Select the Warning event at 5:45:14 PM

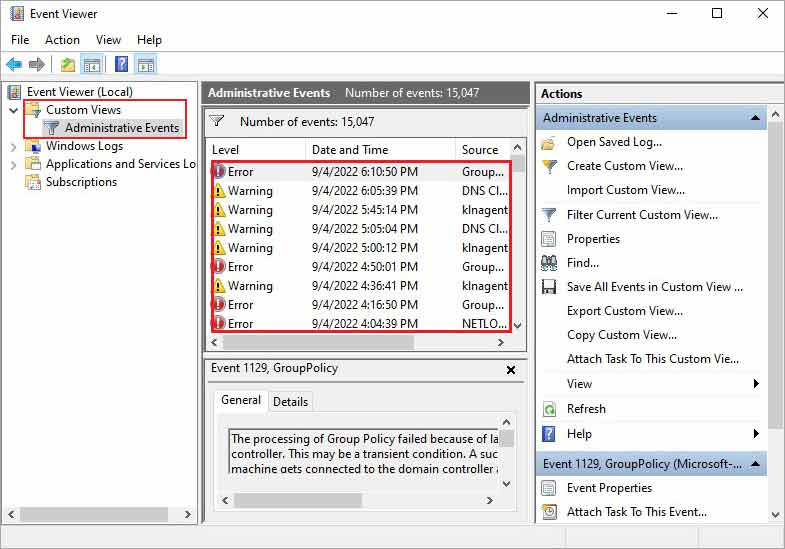pyautogui.click(x=360, y=210)
